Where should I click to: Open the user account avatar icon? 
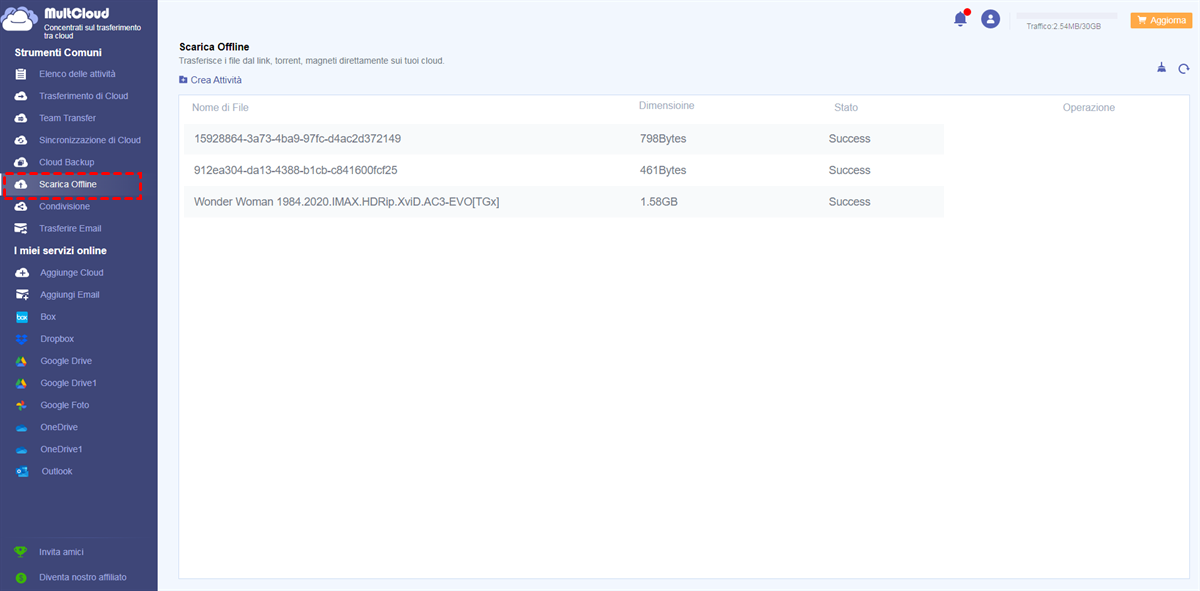(991, 19)
